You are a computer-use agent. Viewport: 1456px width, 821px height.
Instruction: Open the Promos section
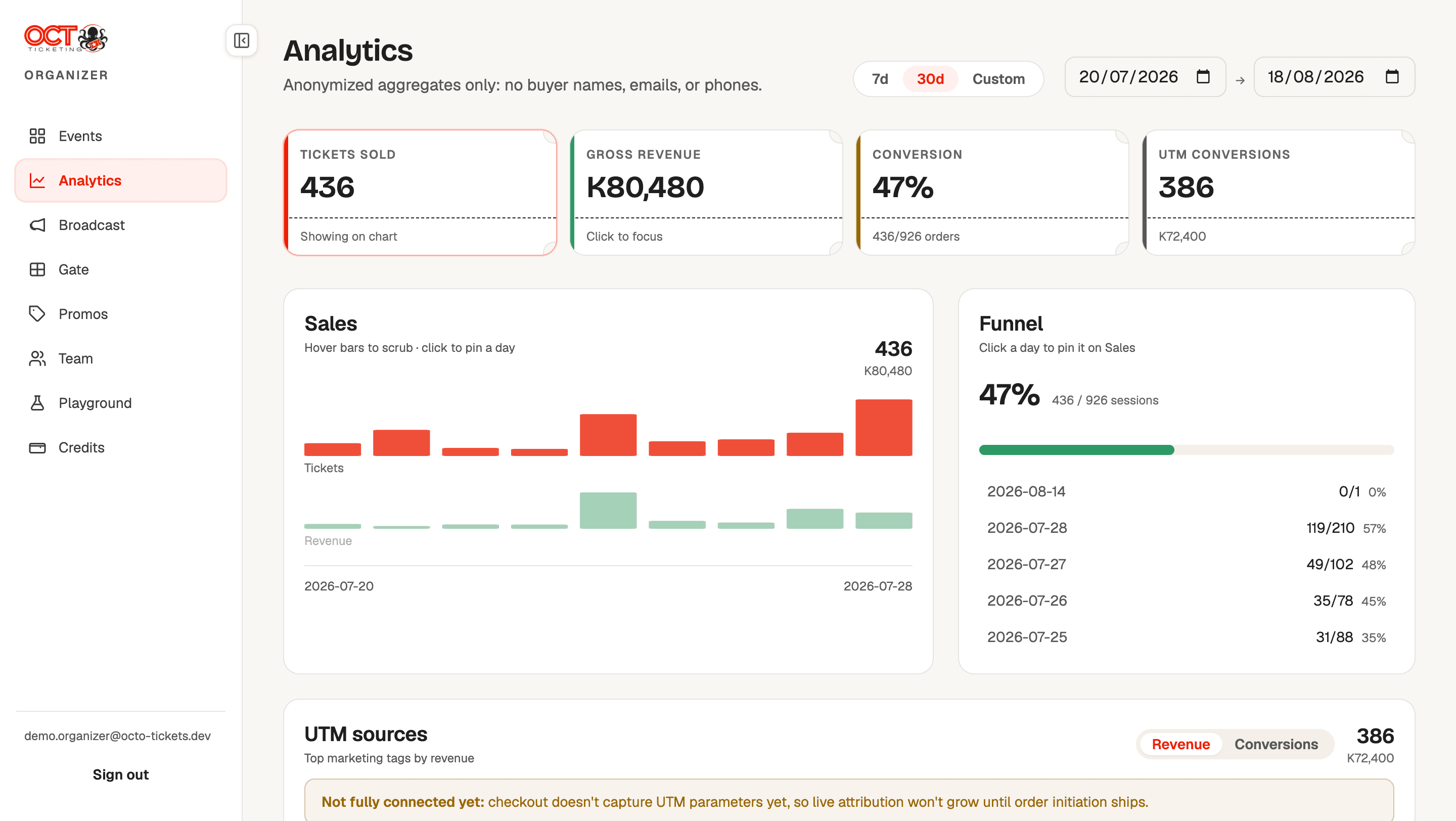click(121, 314)
